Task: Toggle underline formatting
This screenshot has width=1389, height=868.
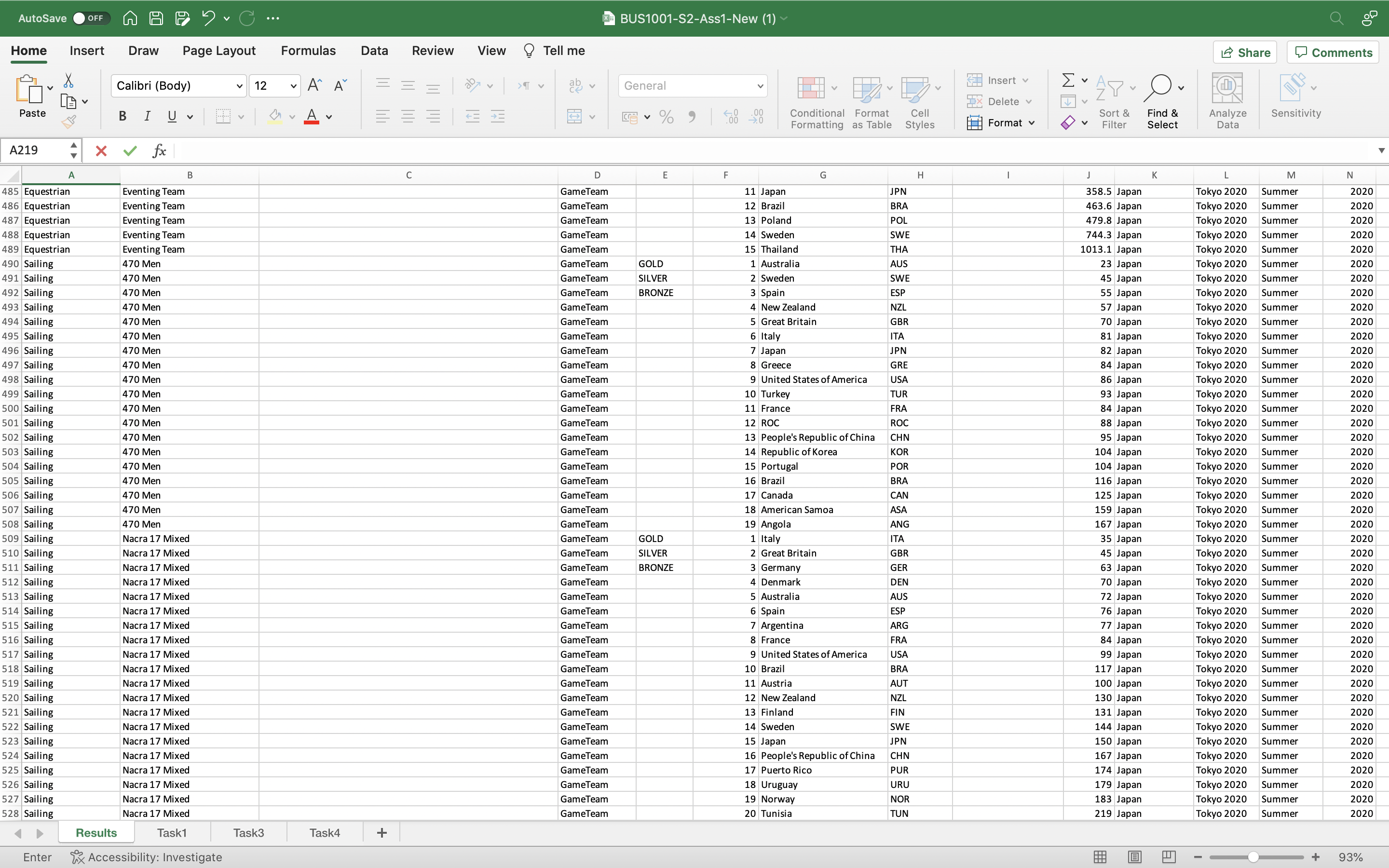Action: coord(172,116)
